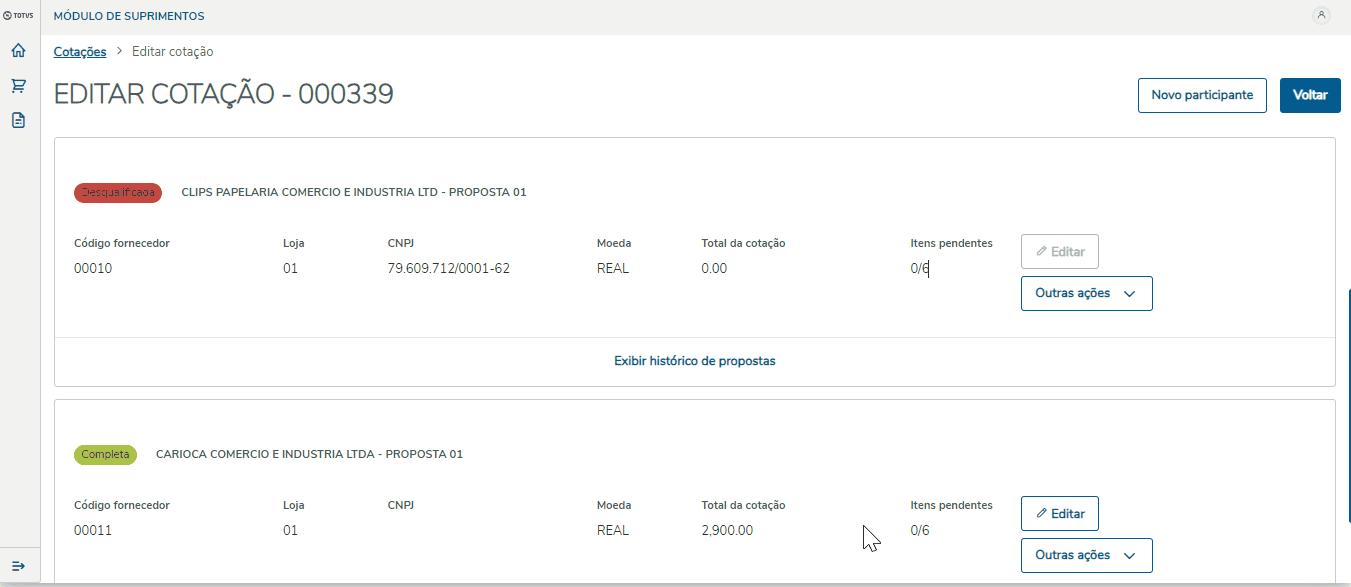Click the disabled Editar for Clips Papelaria
The height and width of the screenshot is (587, 1351).
tap(1059, 252)
